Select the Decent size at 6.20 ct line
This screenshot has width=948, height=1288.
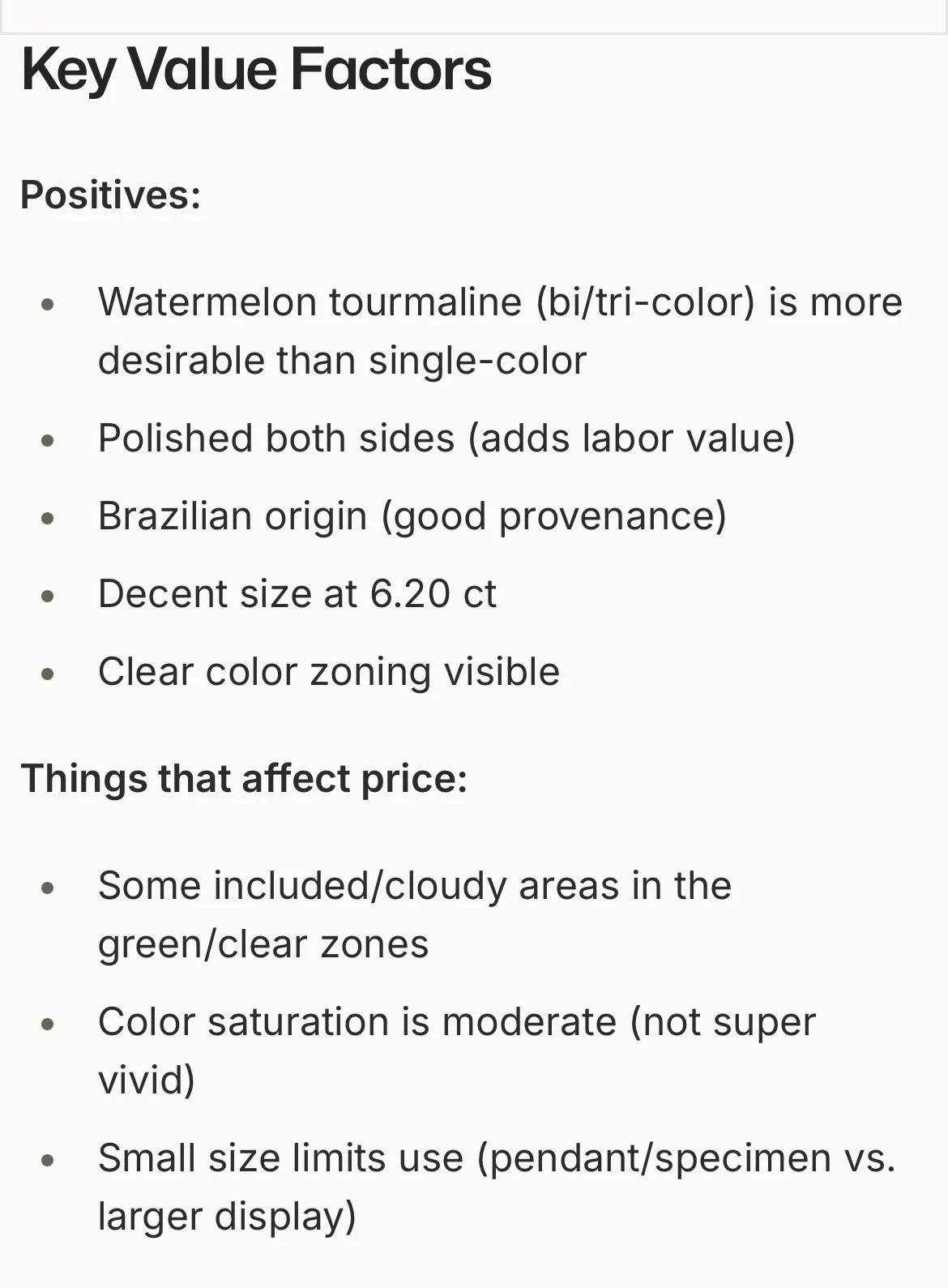click(297, 594)
